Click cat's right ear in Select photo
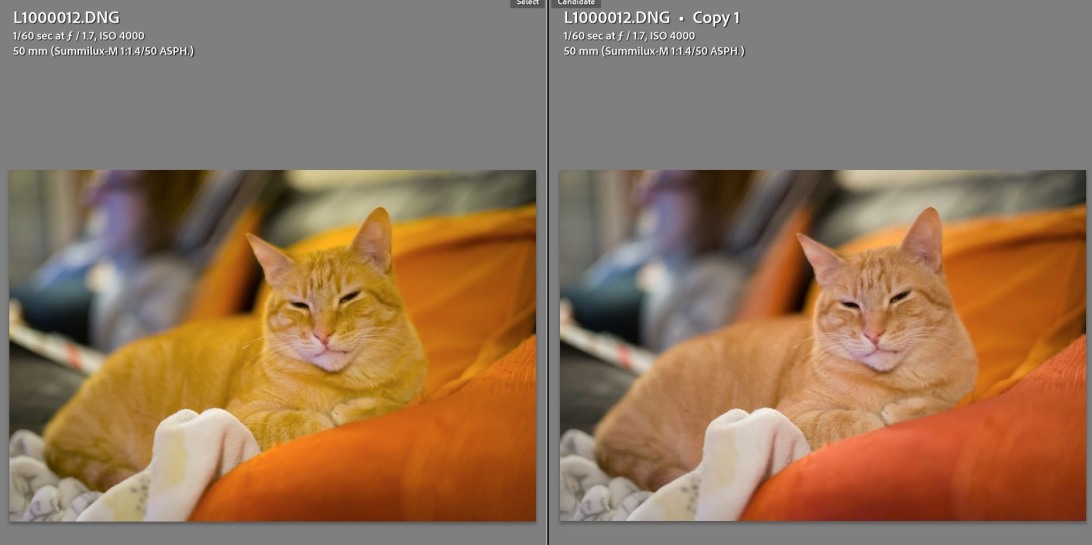1092x545 pixels. 375,240
